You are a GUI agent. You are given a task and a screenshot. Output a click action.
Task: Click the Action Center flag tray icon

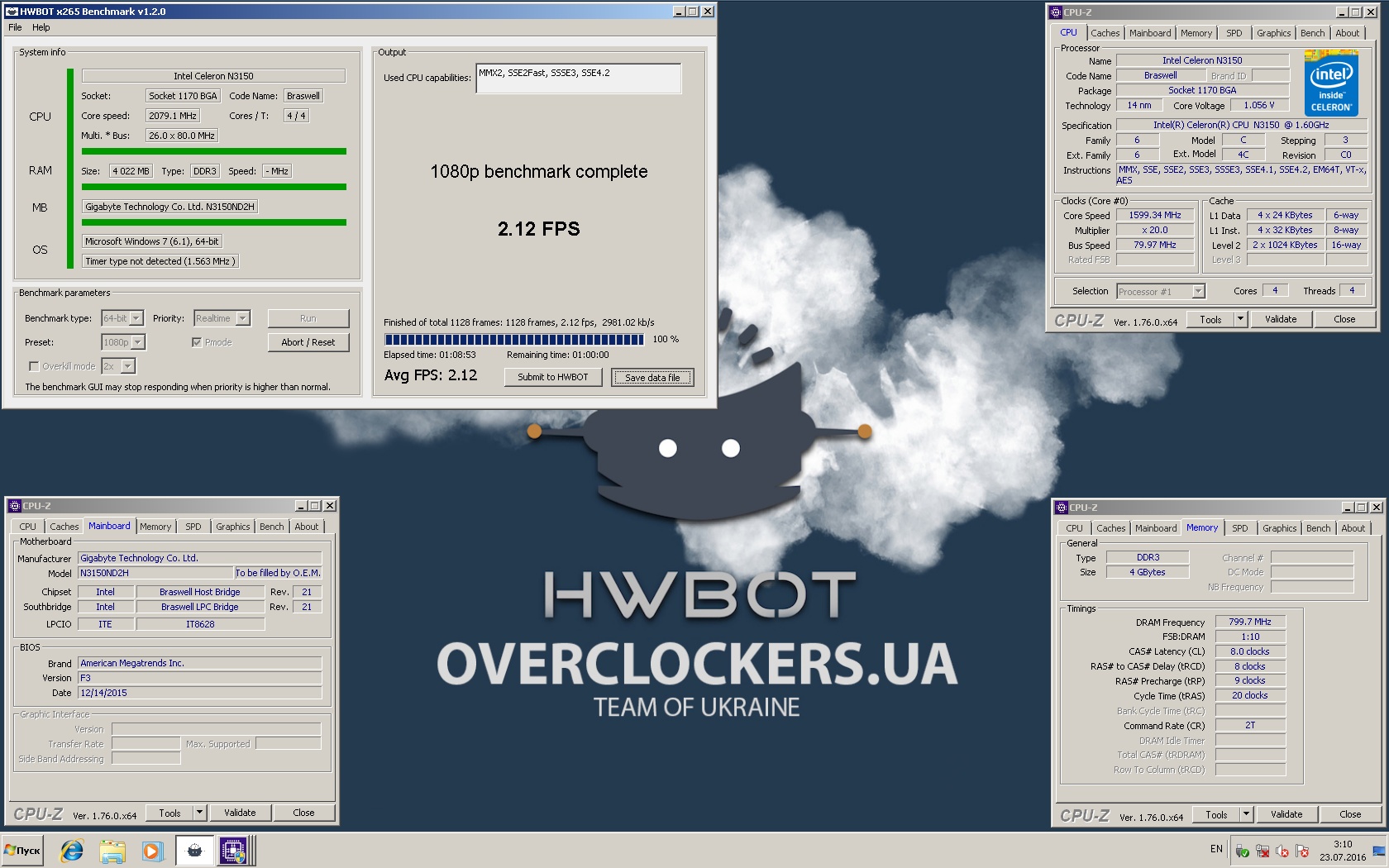click(x=1302, y=851)
